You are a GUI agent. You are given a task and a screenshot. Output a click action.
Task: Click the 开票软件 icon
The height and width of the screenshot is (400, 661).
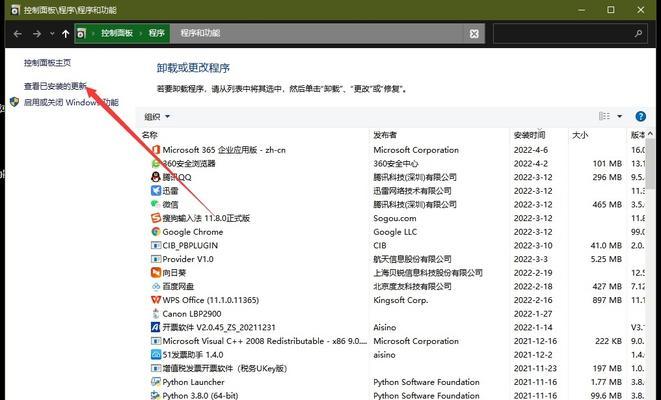point(156,327)
